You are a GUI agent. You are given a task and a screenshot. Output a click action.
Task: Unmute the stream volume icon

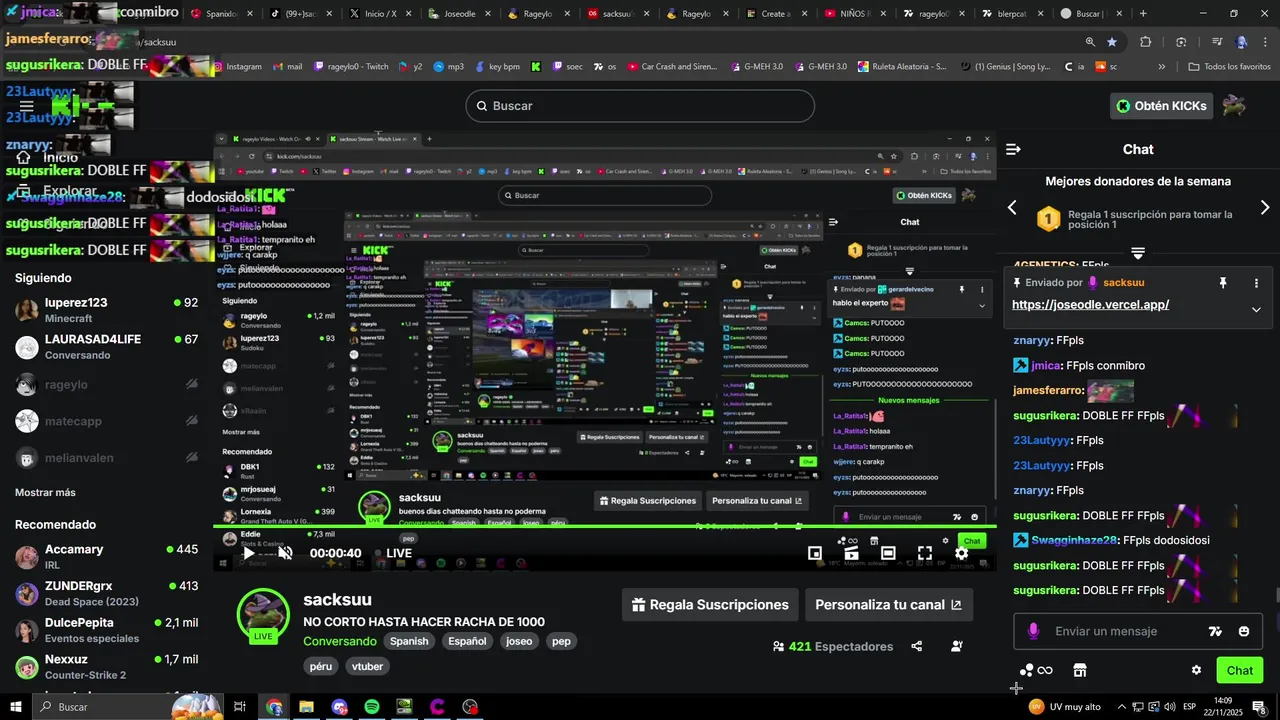tap(285, 553)
